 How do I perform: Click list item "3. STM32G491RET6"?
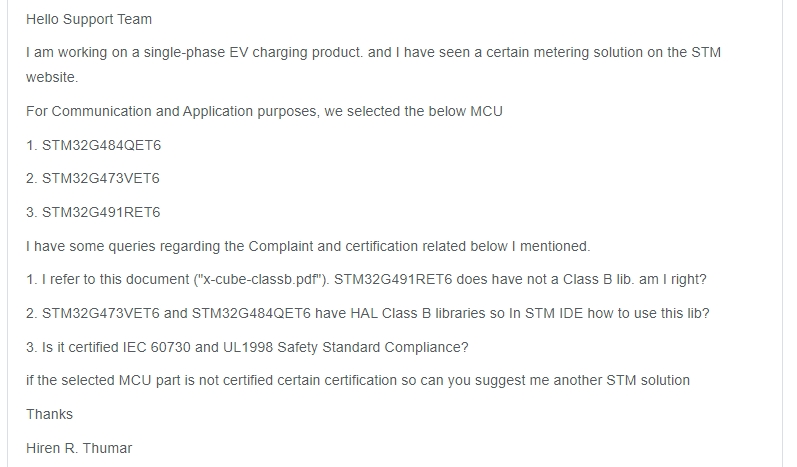coord(93,213)
